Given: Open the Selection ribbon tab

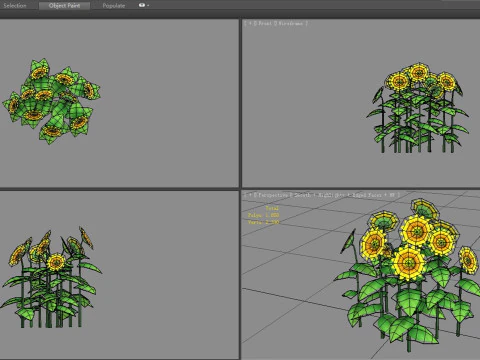Looking at the screenshot, I should tap(15, 6).
